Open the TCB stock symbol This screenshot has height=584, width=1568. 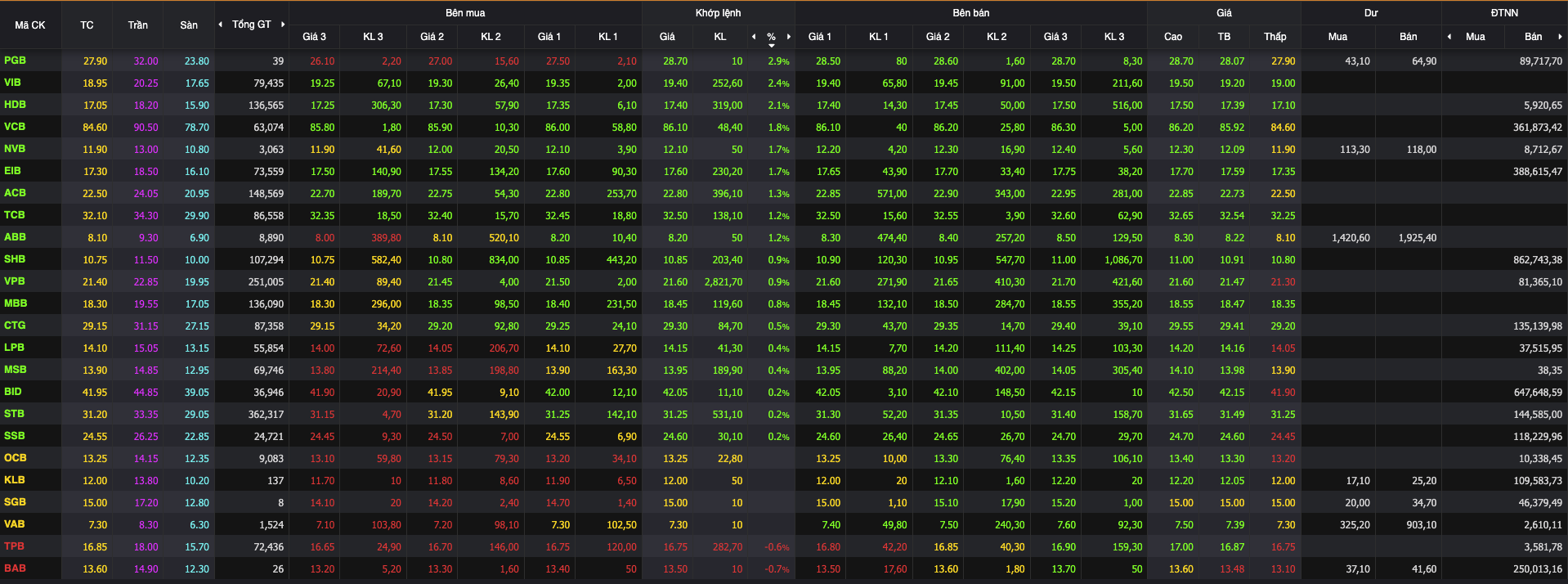(15, 215)
